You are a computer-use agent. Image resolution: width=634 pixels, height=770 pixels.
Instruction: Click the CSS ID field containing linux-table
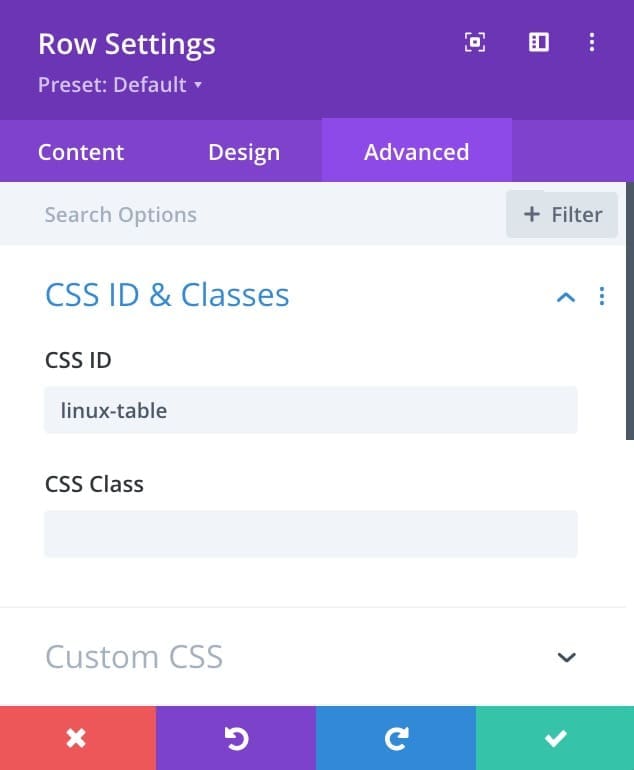click(311, 410)
